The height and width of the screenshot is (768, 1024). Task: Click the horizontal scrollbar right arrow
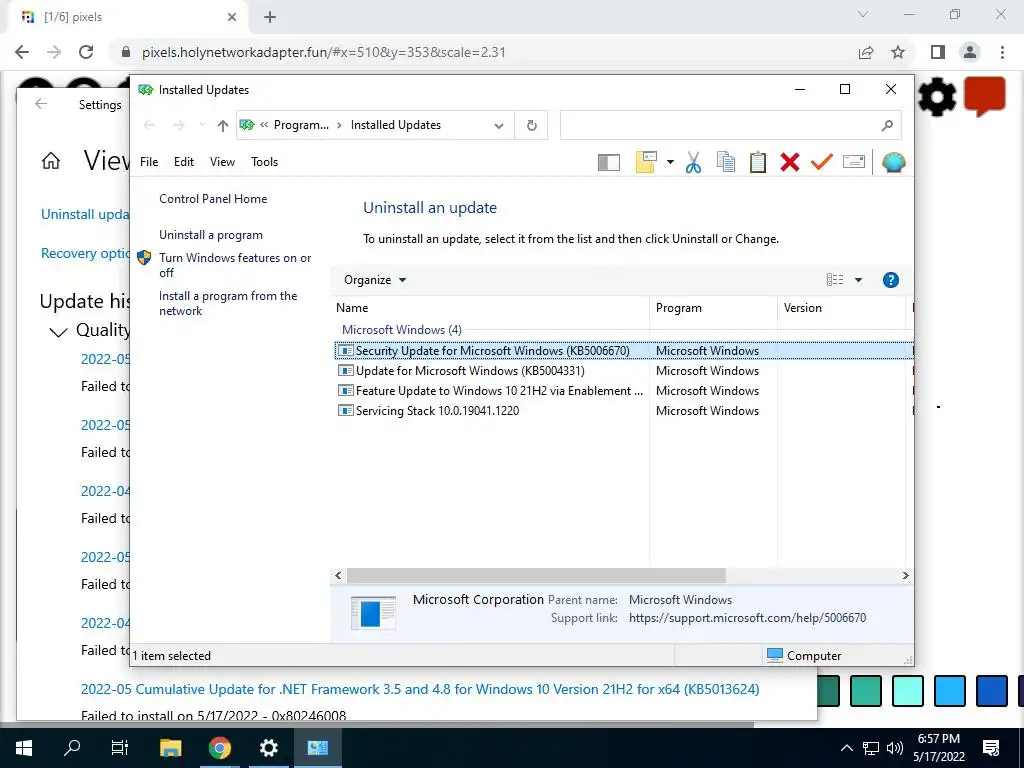click(905, 575)
